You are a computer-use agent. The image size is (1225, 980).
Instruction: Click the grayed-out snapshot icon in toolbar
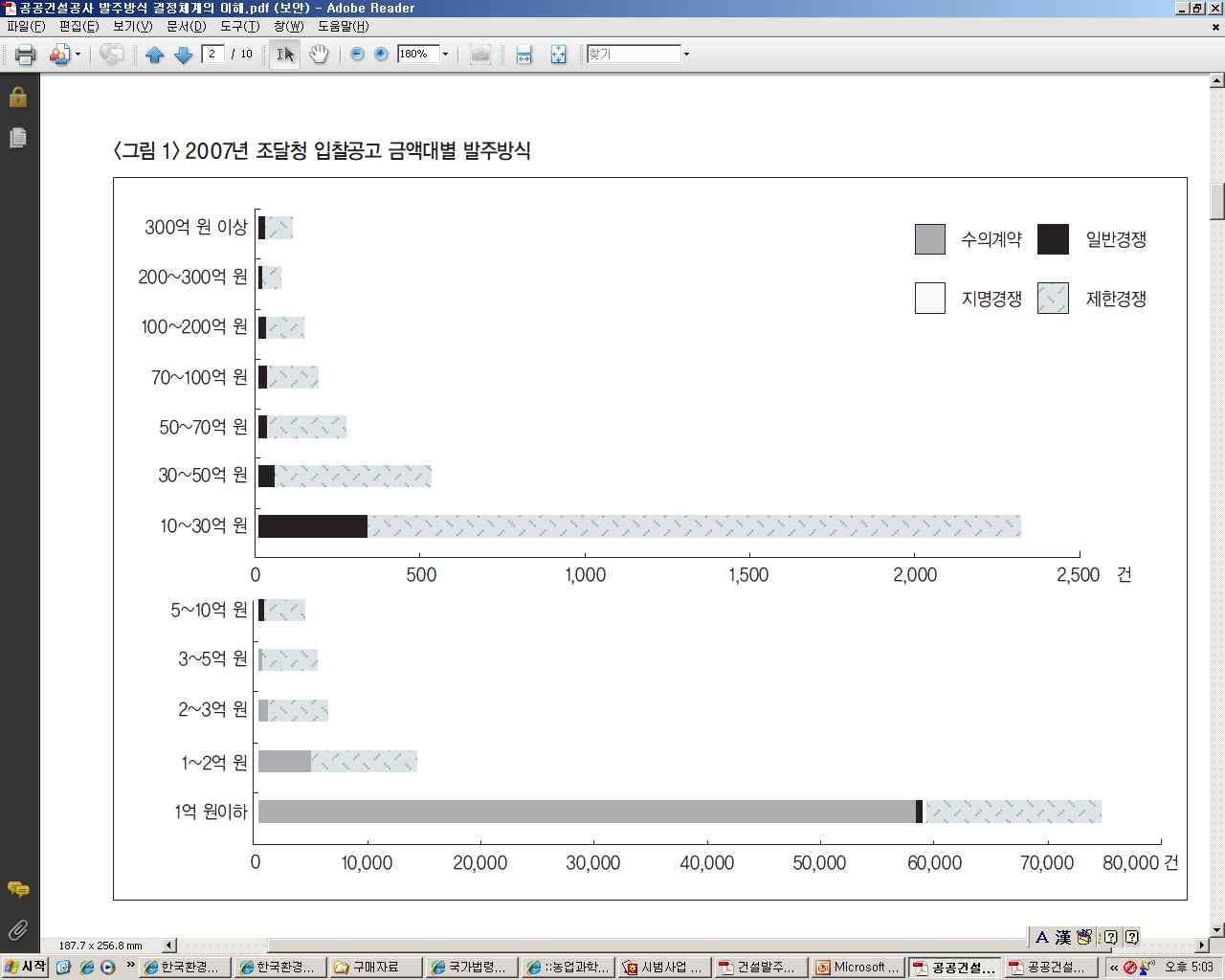point(480,55)
